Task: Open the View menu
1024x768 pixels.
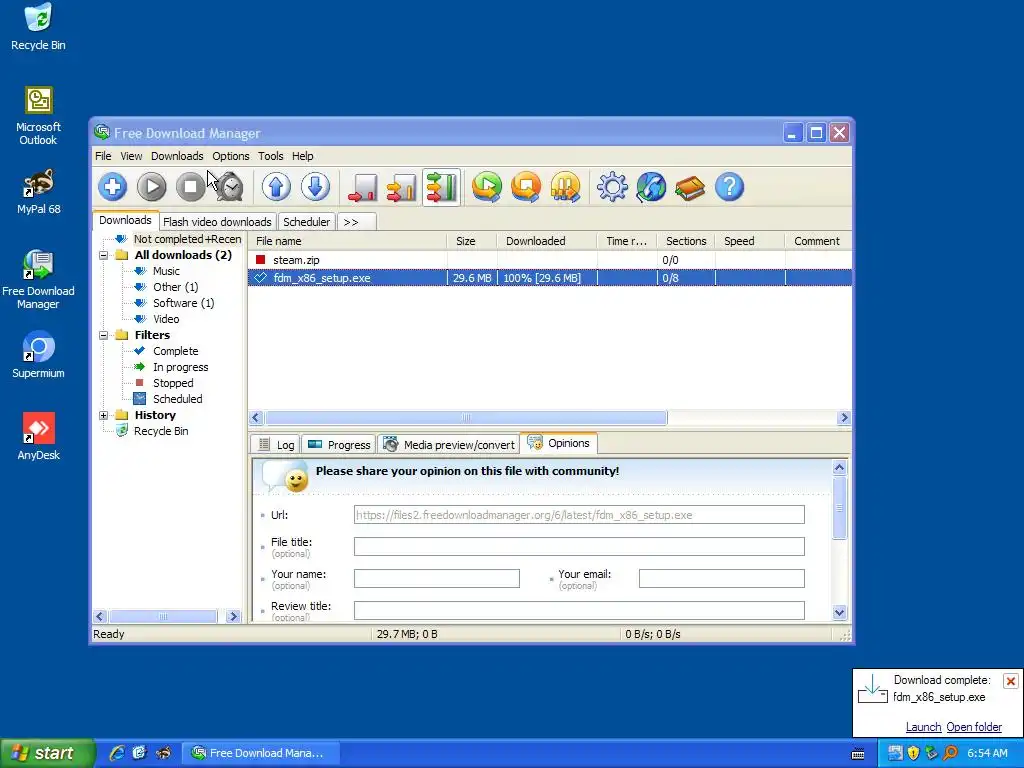Action: click(131, 156)
